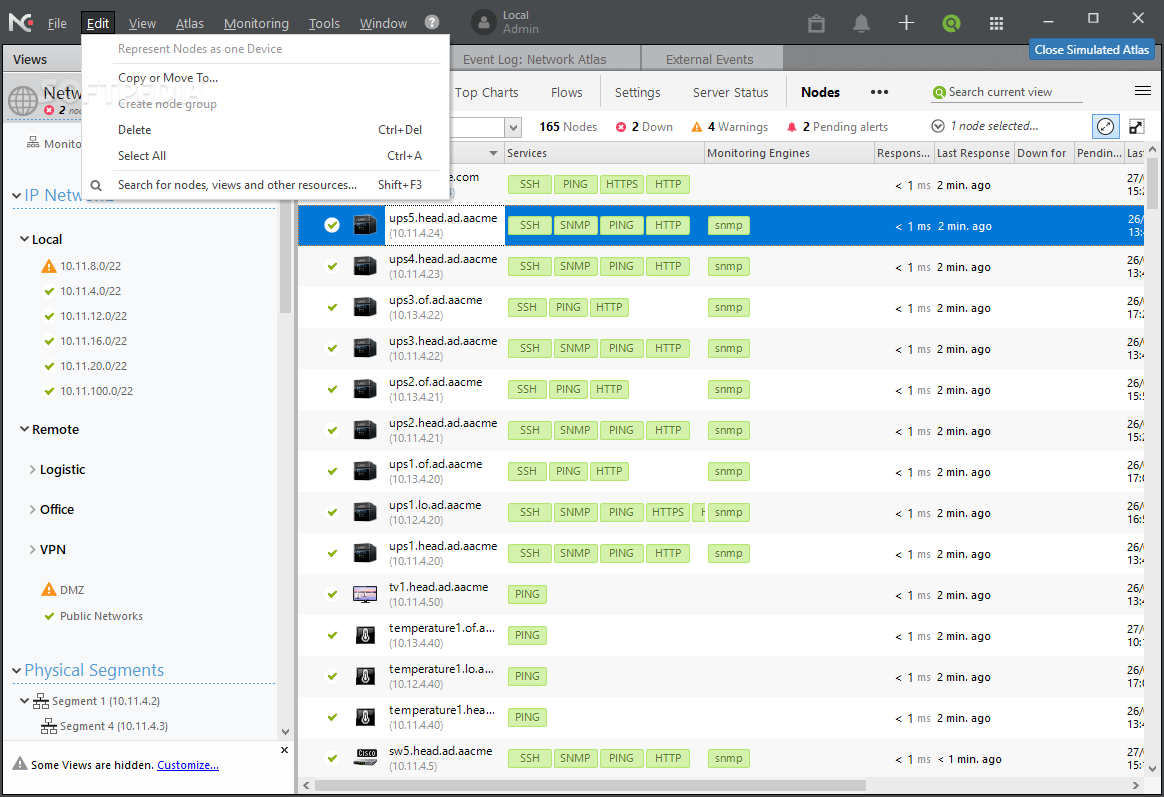The width and height of the screenshot is (1164, 797).
Task: Click the Segment 1 network icon
Action: click(x=41, y=701)
